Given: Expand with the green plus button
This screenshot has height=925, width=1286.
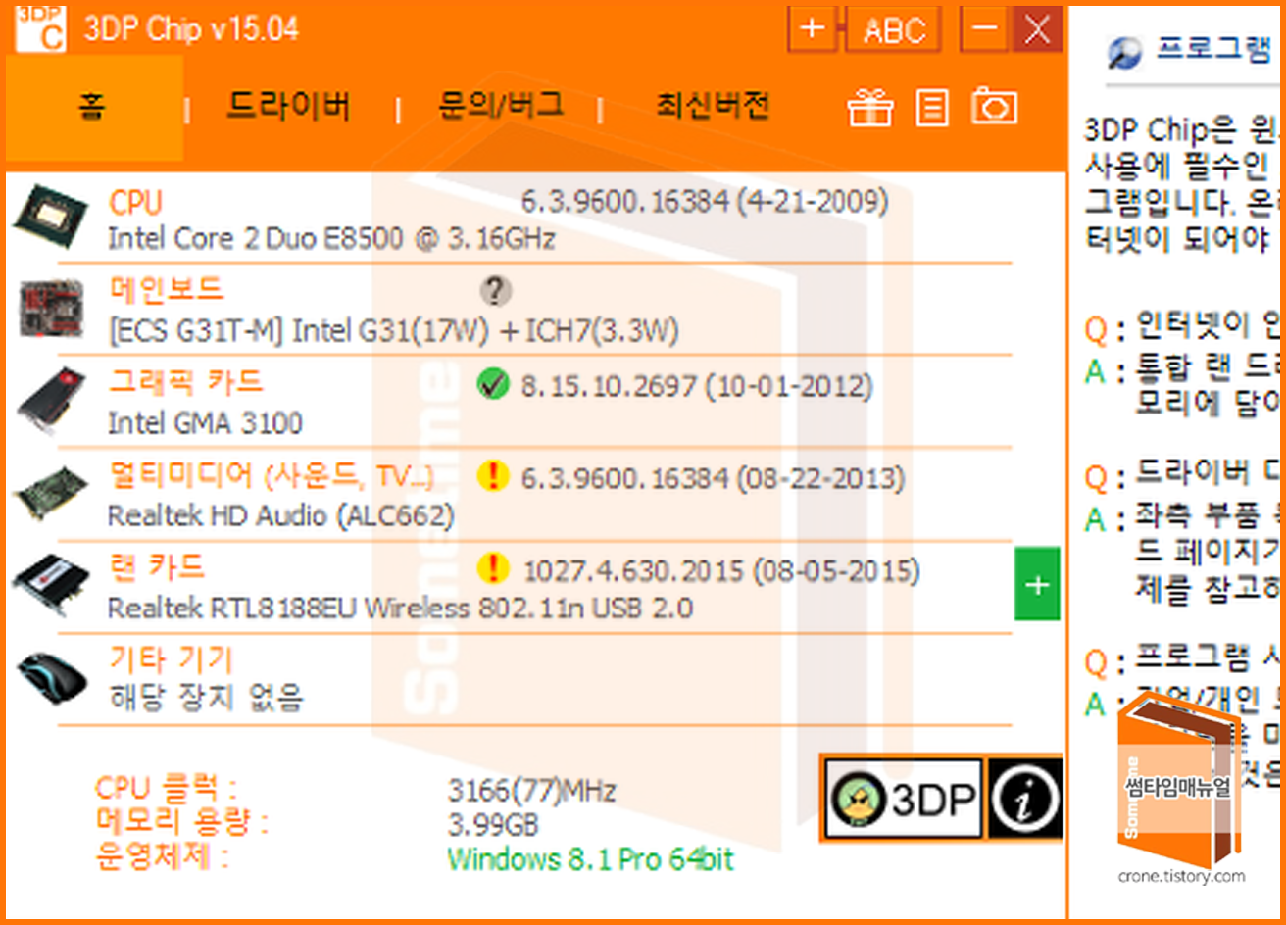Looking at the screenshot, I should [1037, 583].
